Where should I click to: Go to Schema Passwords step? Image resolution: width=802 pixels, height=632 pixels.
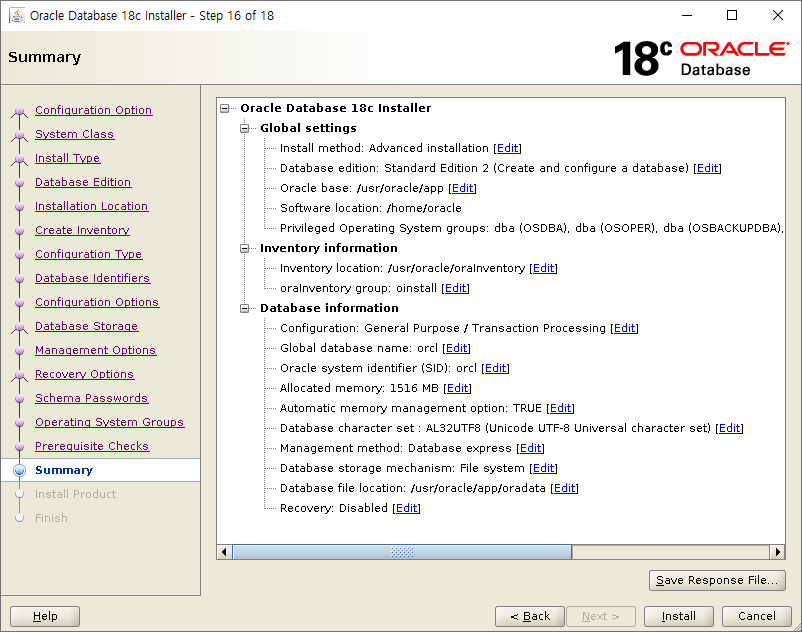[92, 398]
